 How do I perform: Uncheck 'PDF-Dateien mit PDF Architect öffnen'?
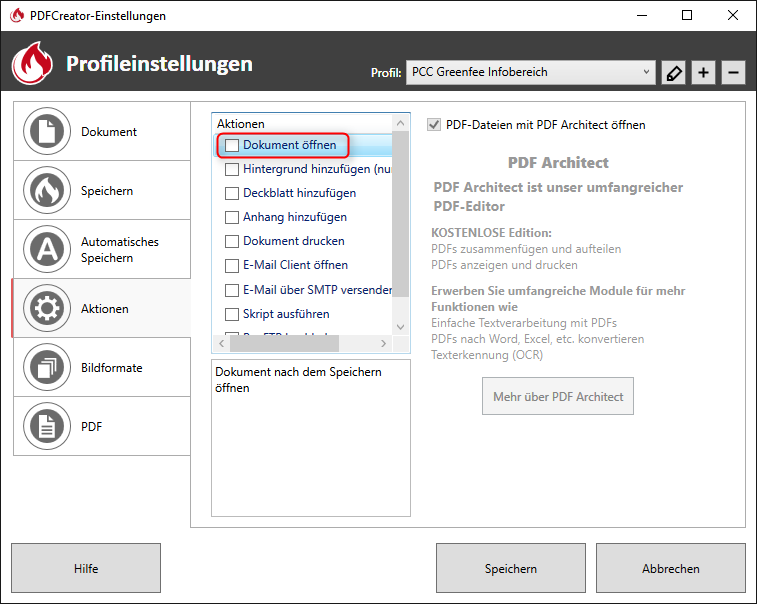(434, 125)
